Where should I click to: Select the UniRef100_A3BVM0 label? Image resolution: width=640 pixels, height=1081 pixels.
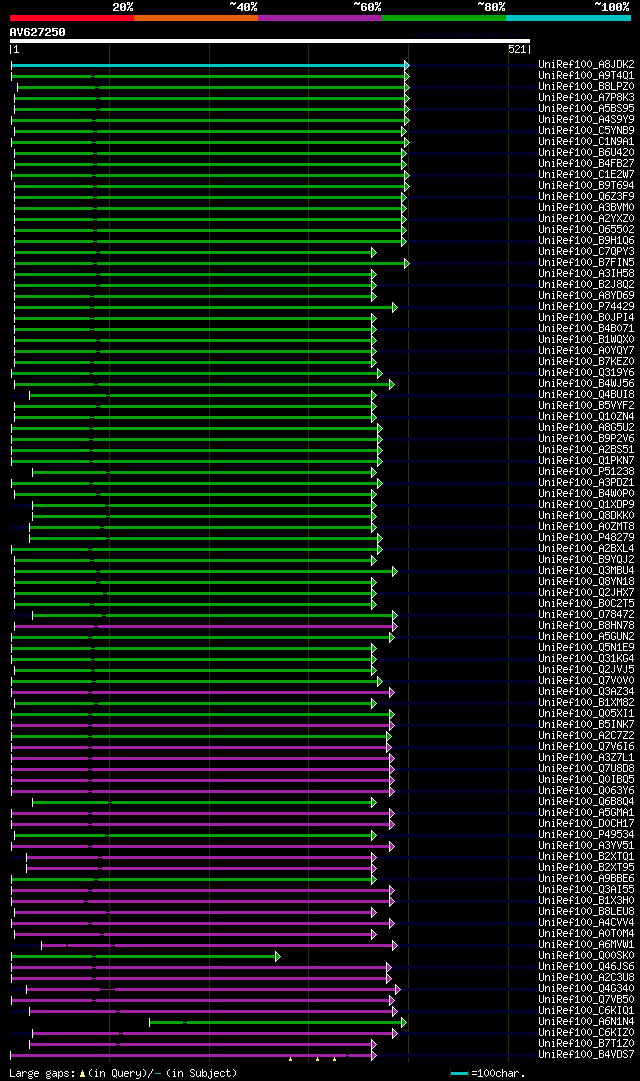pyautogui.click(x=586, y=208)
